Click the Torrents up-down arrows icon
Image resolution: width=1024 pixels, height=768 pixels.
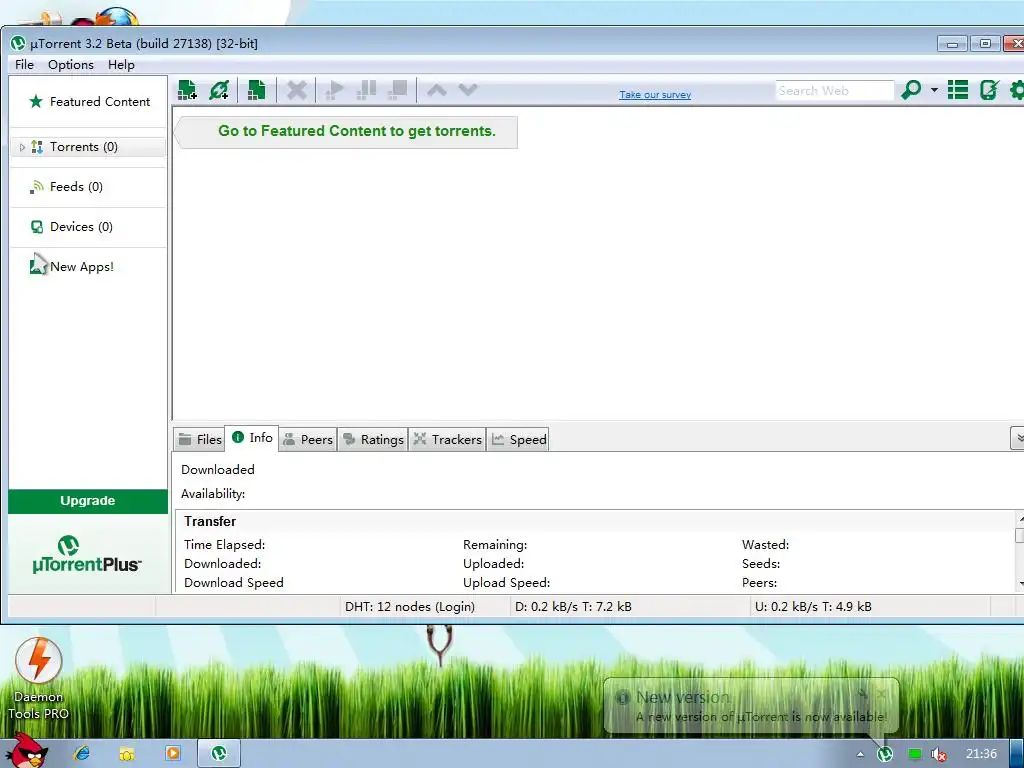click(37, 147)
